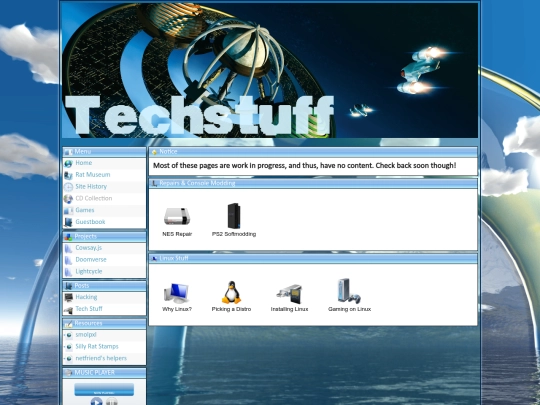Click the Notice header lightbulb icon
540x405 pixels.
(x=154, y=152)
